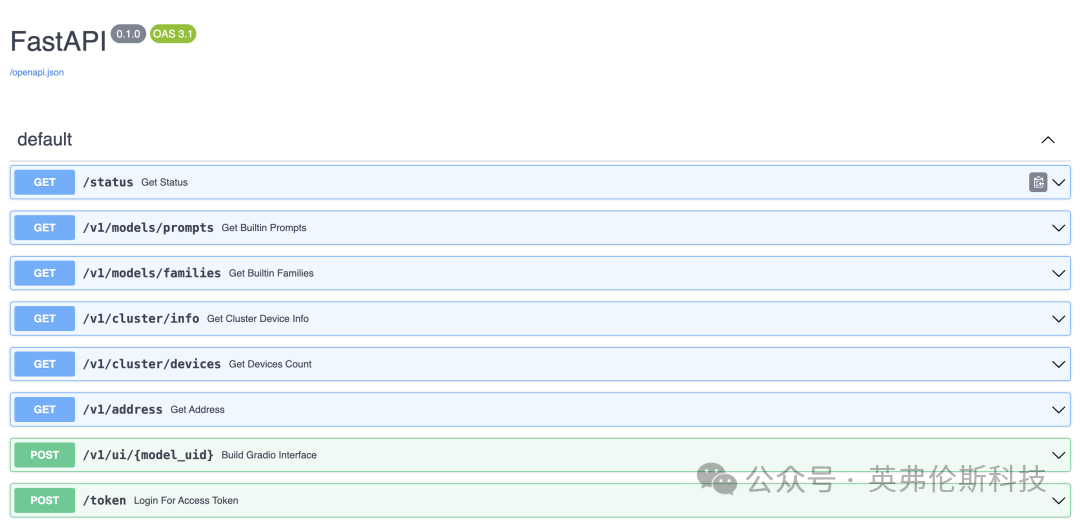Expand the /v1/models/prompts chevron

point(1059,228)
